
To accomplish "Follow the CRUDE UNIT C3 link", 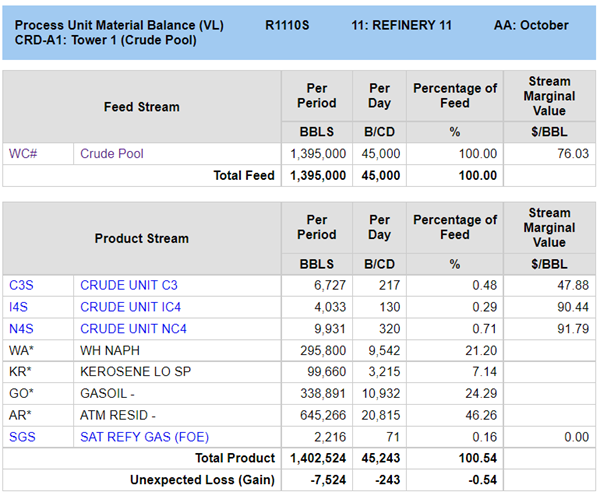I will click(131, 285).
